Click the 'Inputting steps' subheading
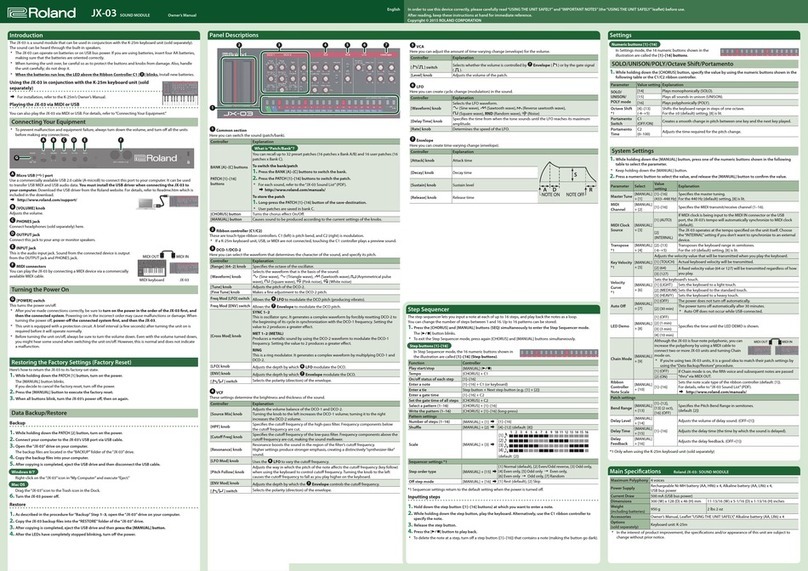808x571 pixels. (x=424, y=497)
